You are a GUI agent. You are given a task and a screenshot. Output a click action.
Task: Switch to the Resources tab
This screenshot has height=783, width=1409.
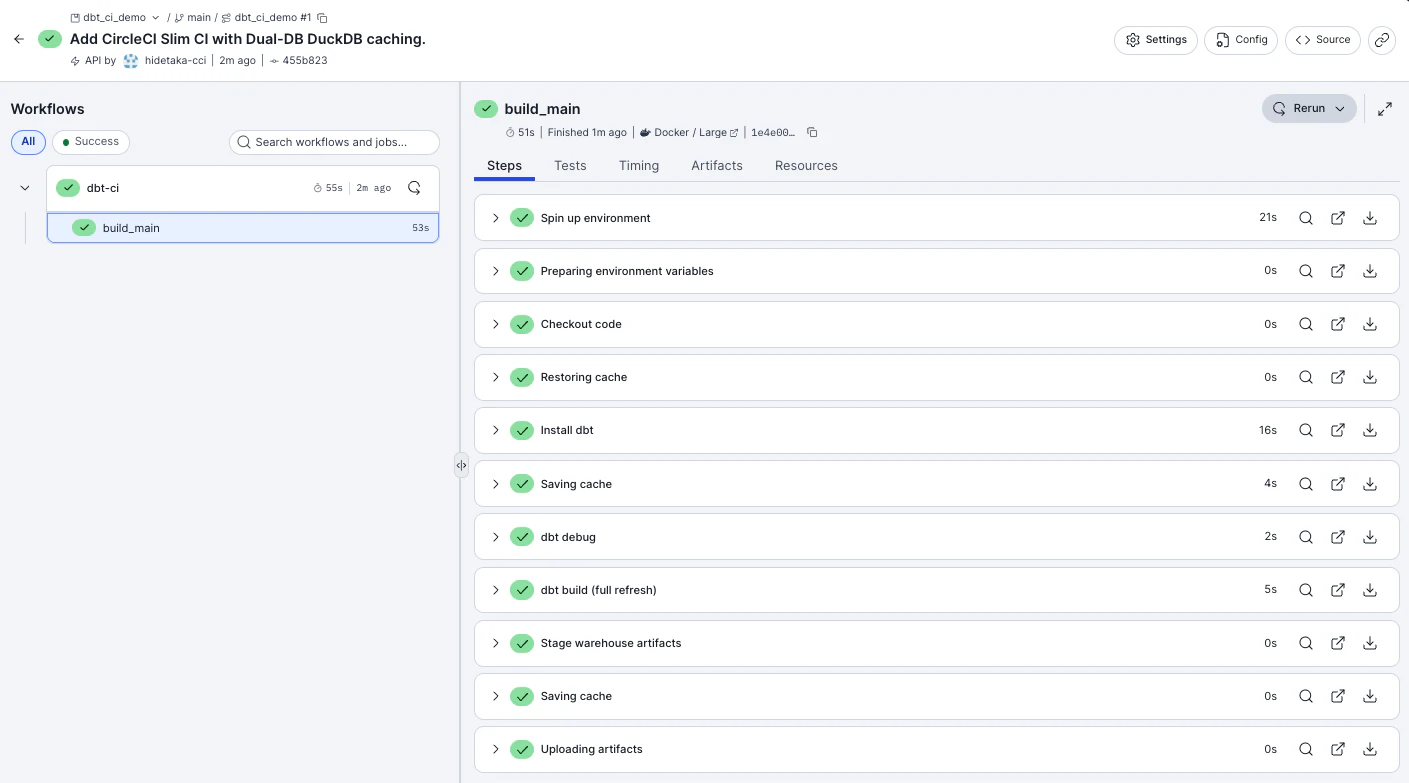click(806, 166)
